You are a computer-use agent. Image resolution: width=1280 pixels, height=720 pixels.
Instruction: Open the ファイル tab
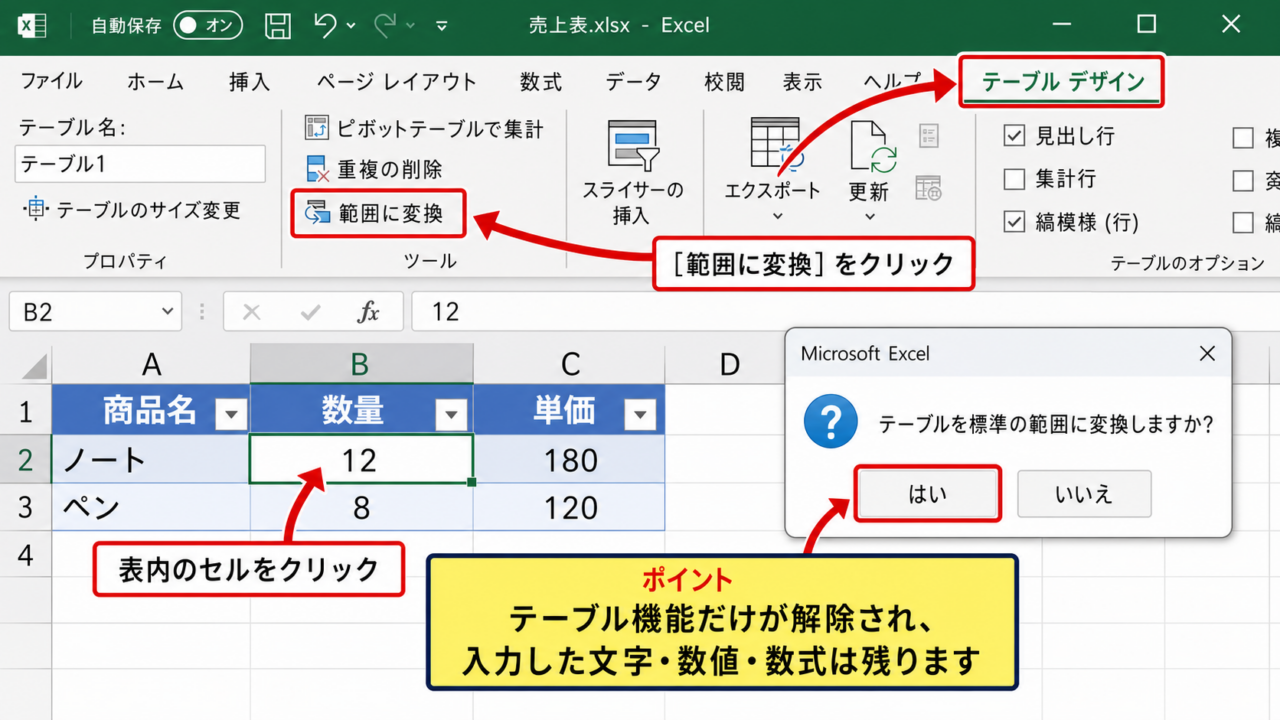(51, 82)
